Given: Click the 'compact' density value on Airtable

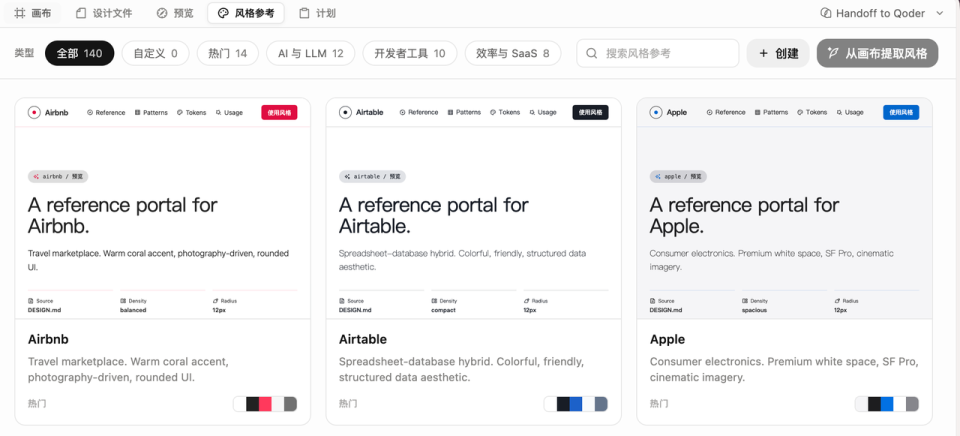Looking at the screenshot, I should point(444,310).
